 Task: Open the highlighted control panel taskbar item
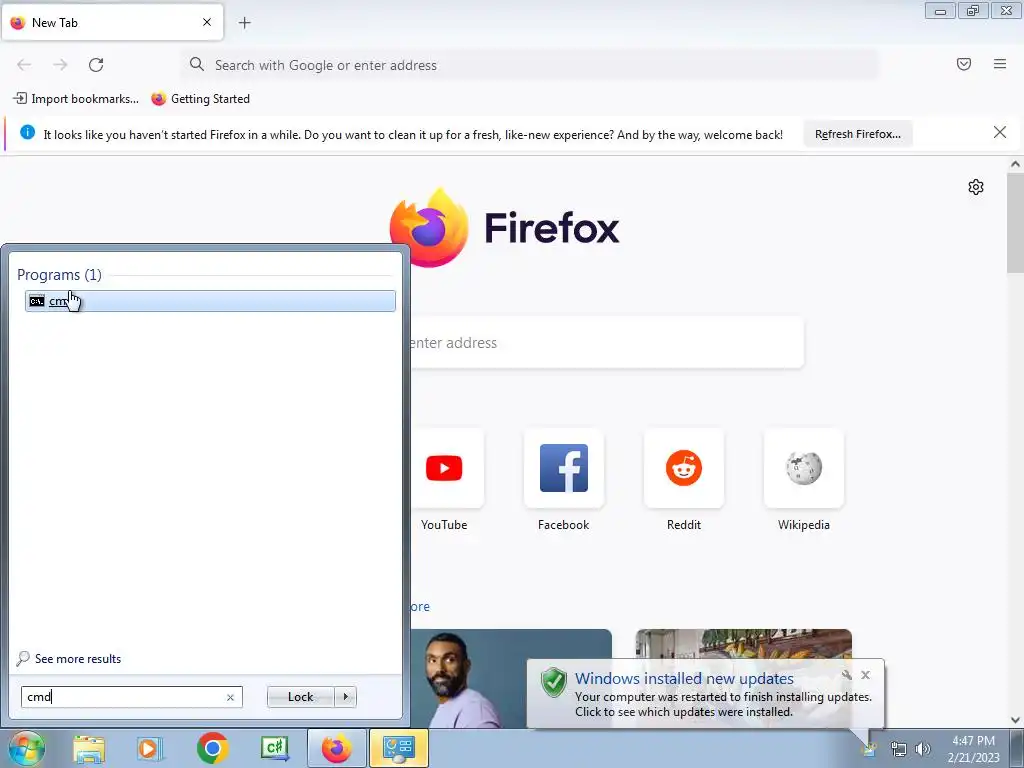399,748
